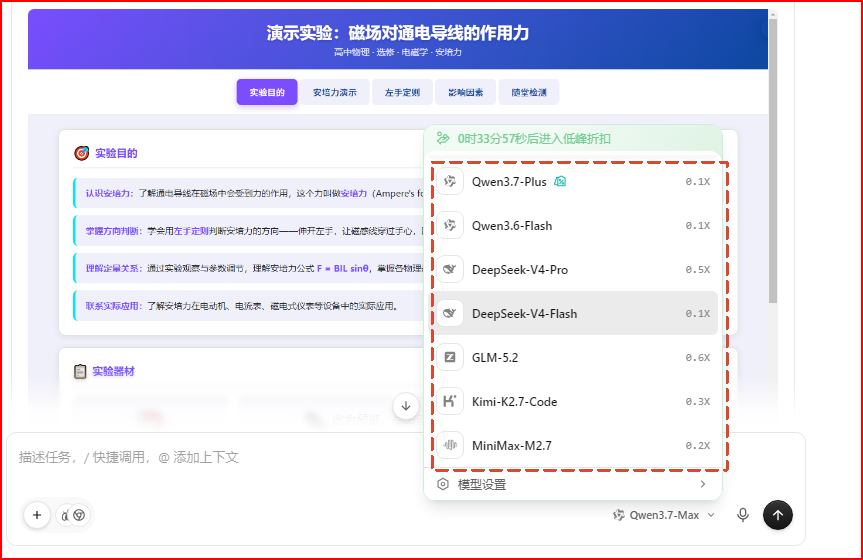Image resolution: width=863 pixels, height=560 pixels.
Task: Expand the 模型设置 chevron arrow
Action: pos(703,484)
